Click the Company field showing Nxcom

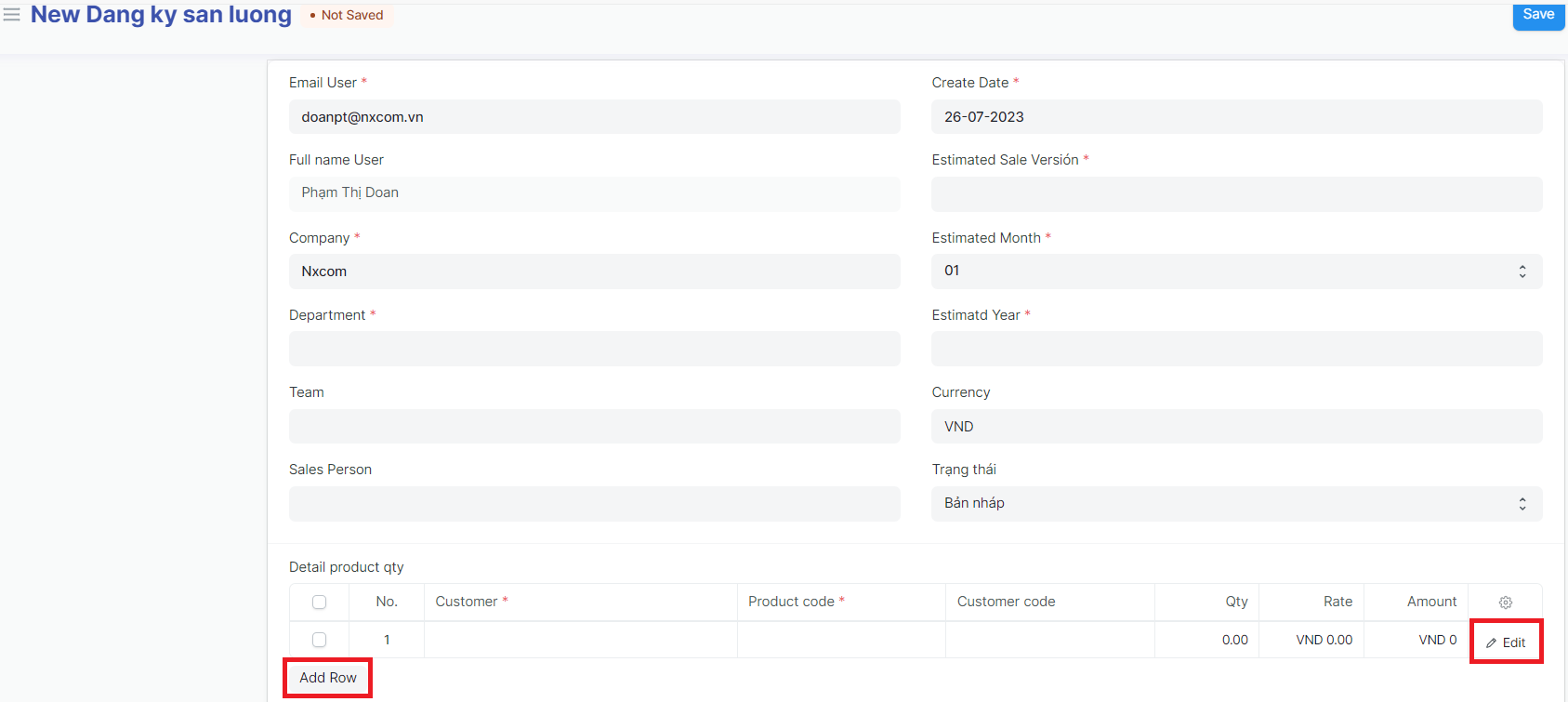[x=594, y=272]
